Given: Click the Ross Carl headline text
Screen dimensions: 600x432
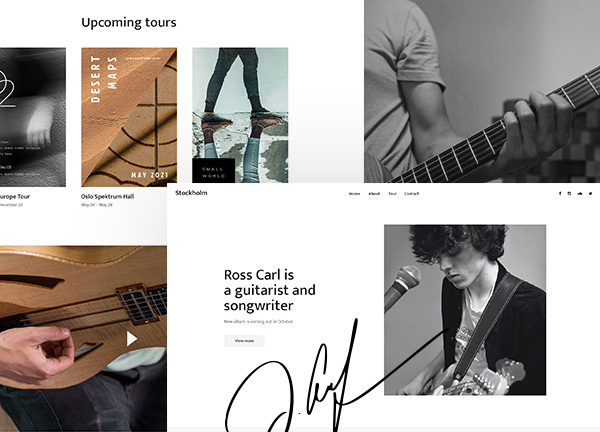Looking at the screenshot, I should pos(269,290).
